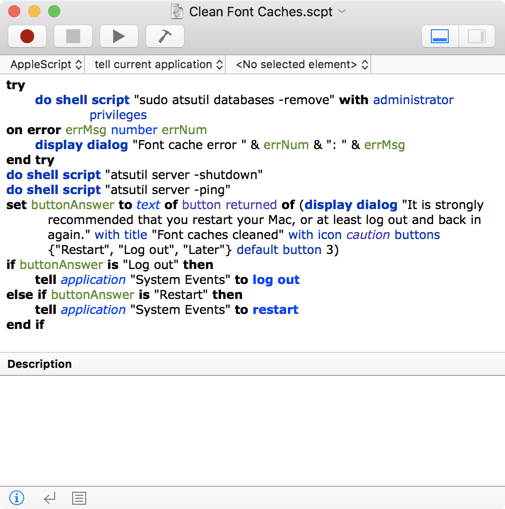This screenshot has height=509, width=505.
Task: Toggle the right sidebar pane view
Action: [477, 36]
